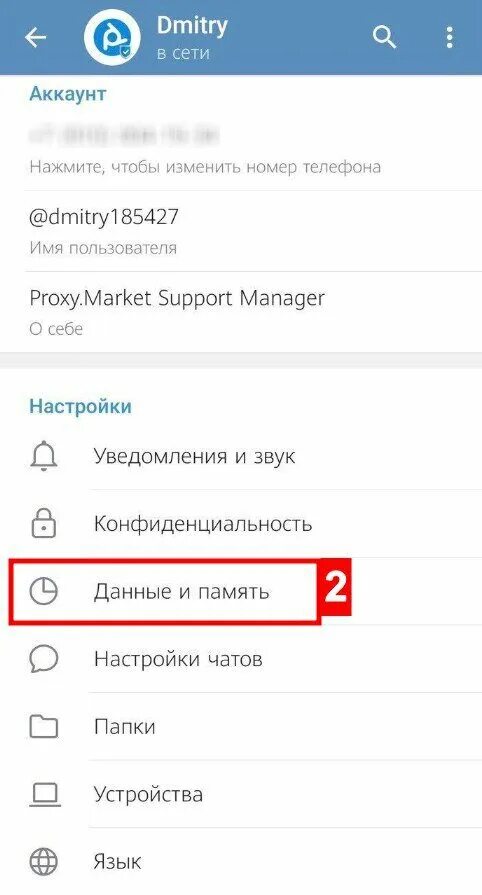
Task: Click the chat bubble icon
Action: coord(43,659)
